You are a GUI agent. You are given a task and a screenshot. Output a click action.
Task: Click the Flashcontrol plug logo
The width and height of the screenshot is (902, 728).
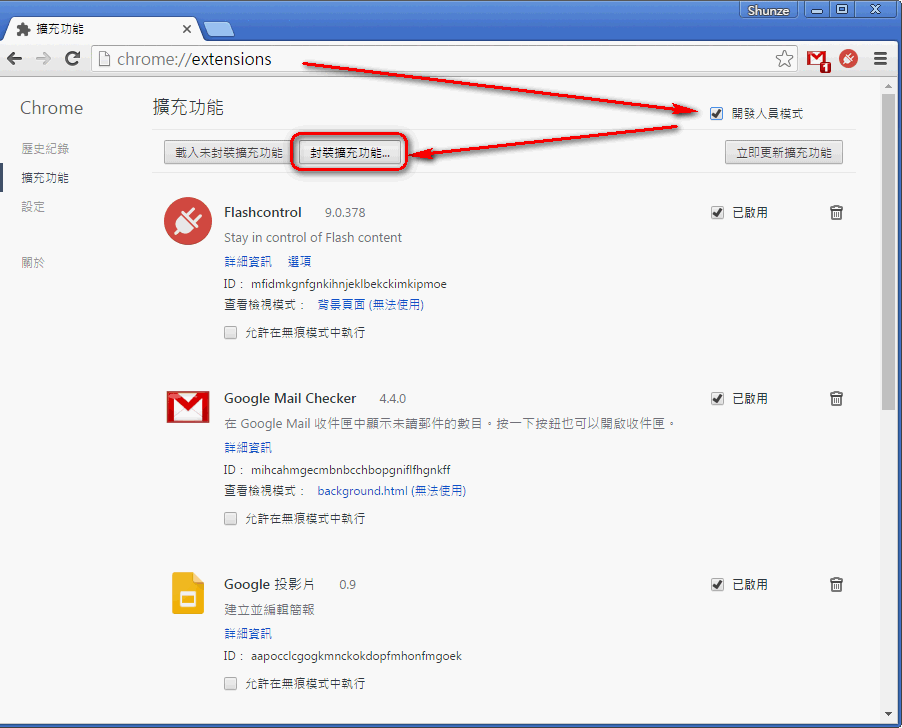click(x=188, y=221)
